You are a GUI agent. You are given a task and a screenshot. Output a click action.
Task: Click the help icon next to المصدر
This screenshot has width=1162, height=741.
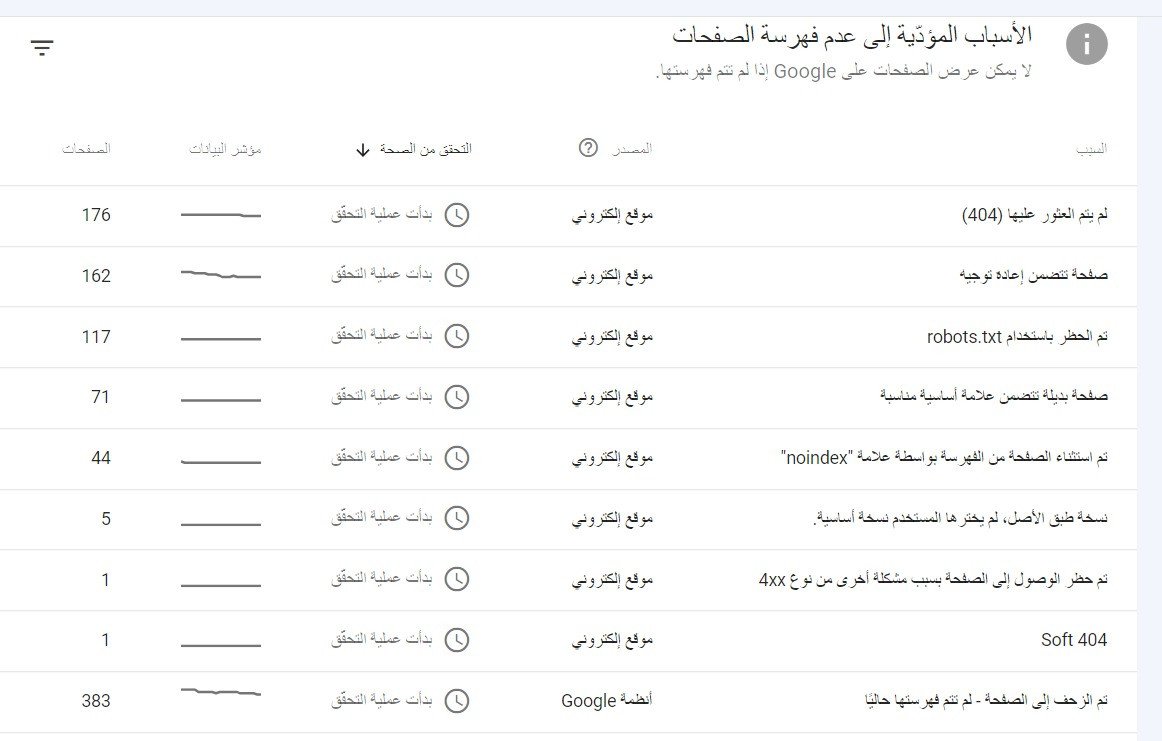tap(588, 149)
